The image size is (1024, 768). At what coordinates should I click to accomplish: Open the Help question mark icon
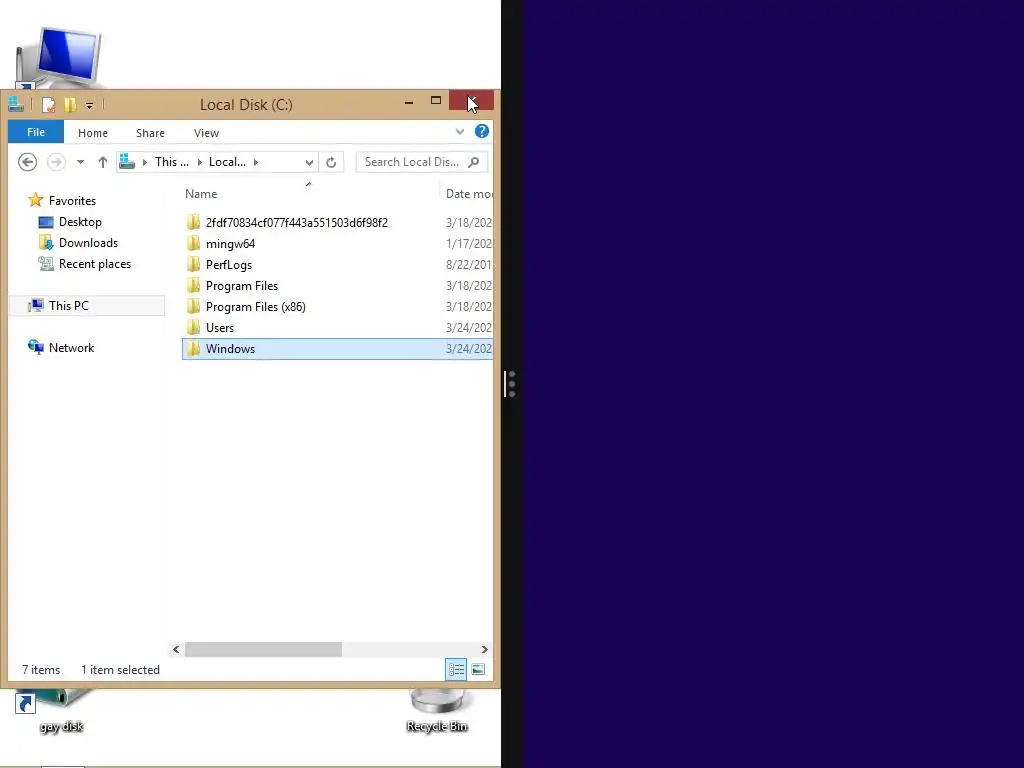(481, 131)
